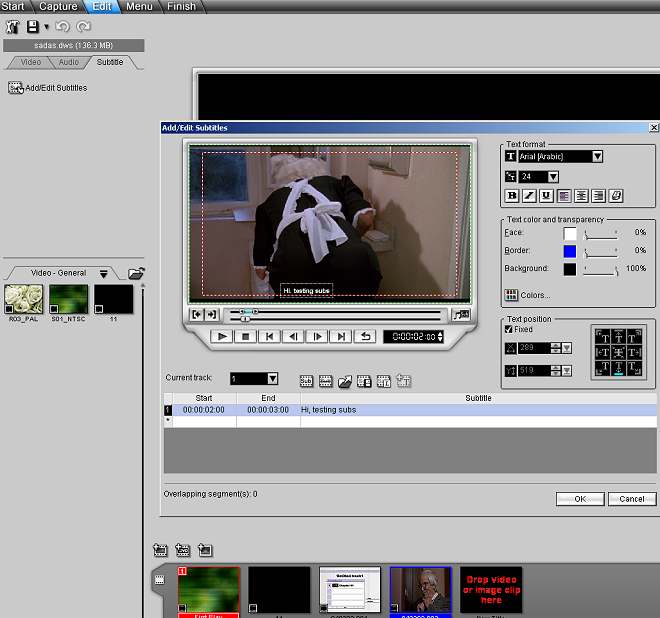Open the project settings tool icon

point(12,27)
